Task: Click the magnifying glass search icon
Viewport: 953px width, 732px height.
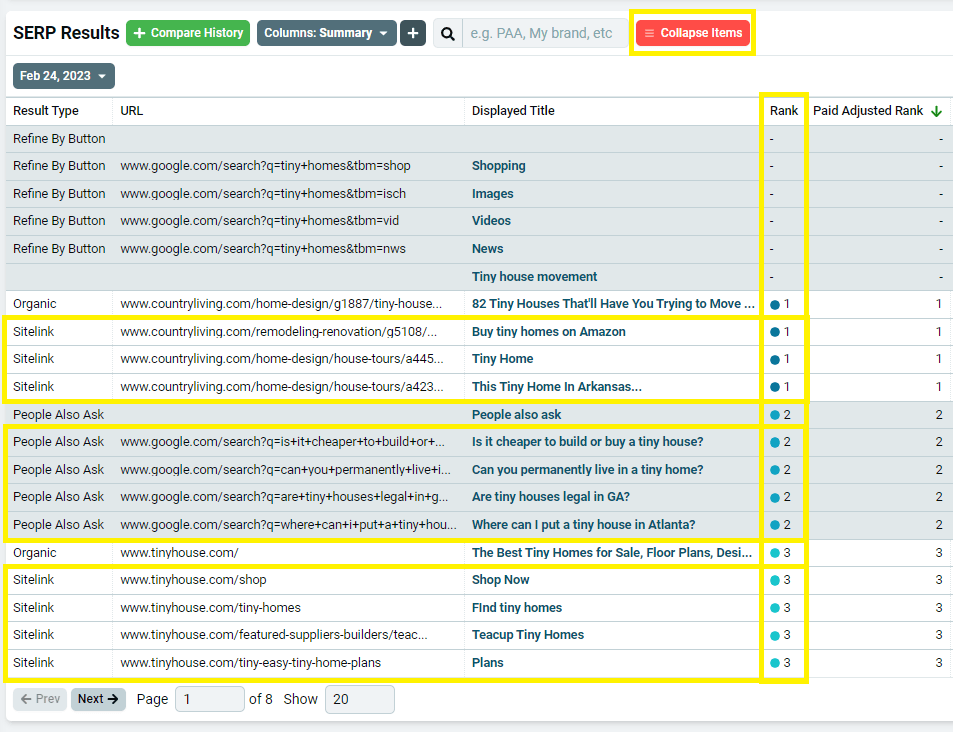Action: (x=448, y=33)
